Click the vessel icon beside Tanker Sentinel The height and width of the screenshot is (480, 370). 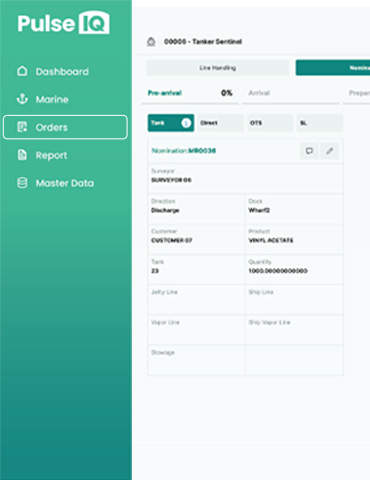151,42
